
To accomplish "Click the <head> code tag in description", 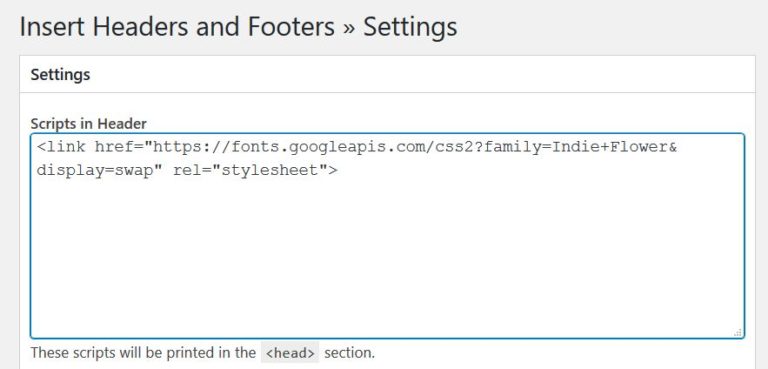I will (x=290, y=353).
